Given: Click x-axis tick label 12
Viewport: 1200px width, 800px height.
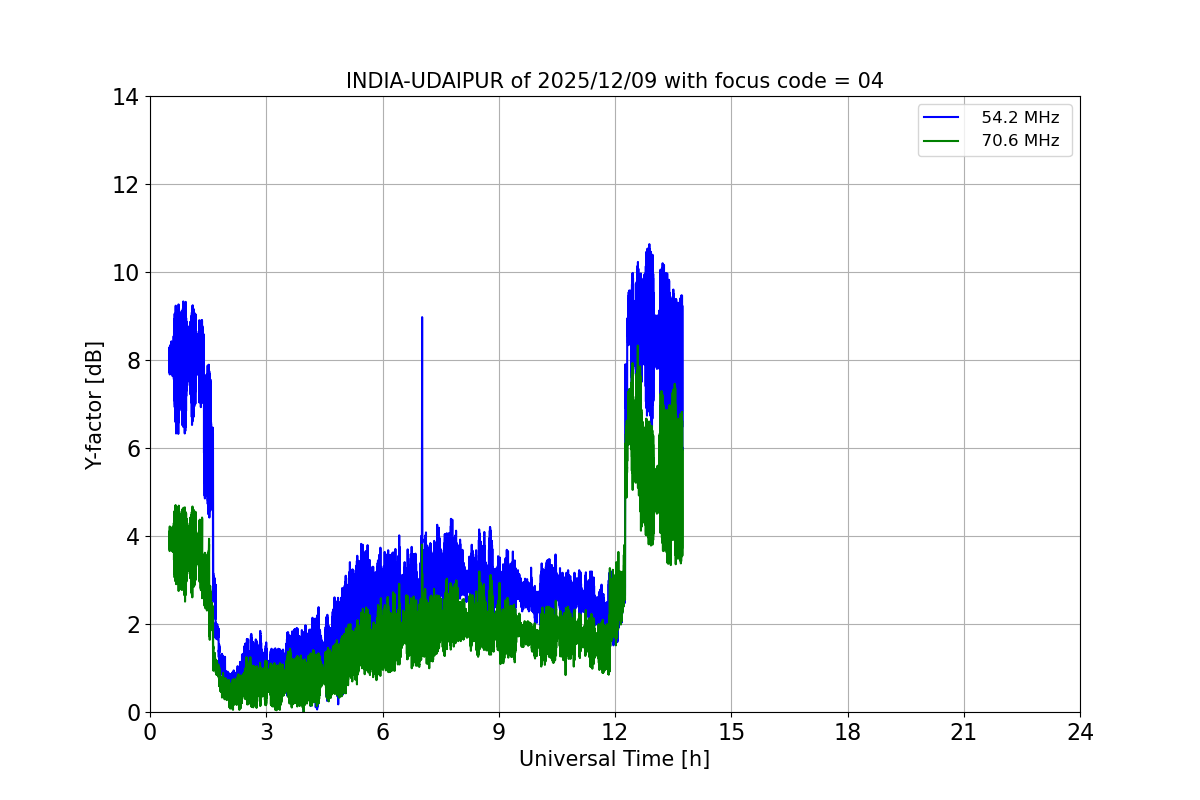Looking at the screenshot, I should click(x=615, y=732).
